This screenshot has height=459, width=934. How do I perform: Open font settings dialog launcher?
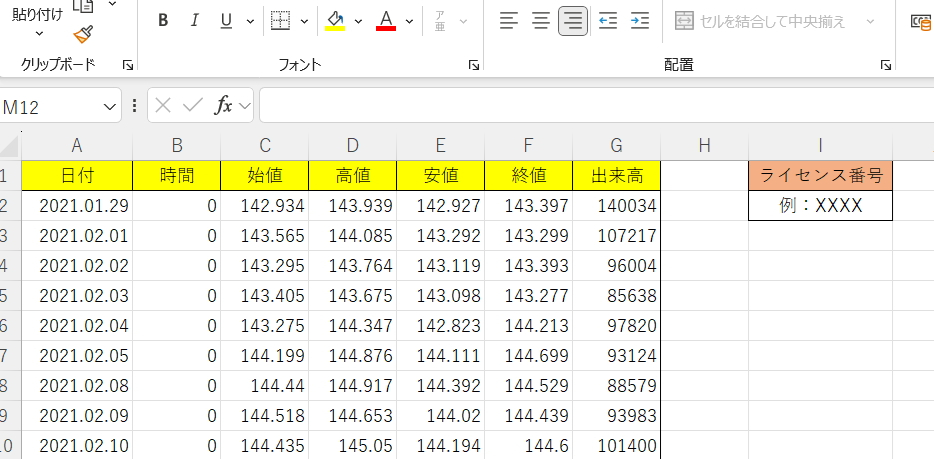point(473,65)
